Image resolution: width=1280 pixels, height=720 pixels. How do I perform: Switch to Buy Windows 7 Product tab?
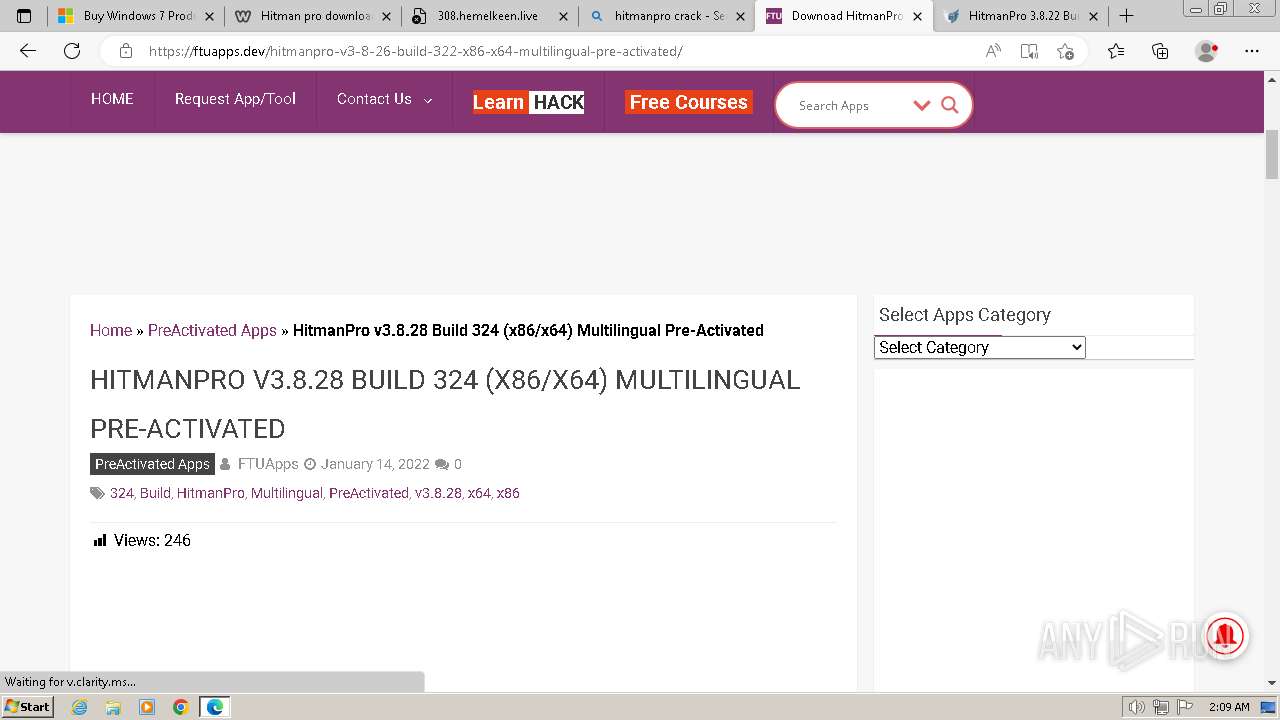point(136,16)
